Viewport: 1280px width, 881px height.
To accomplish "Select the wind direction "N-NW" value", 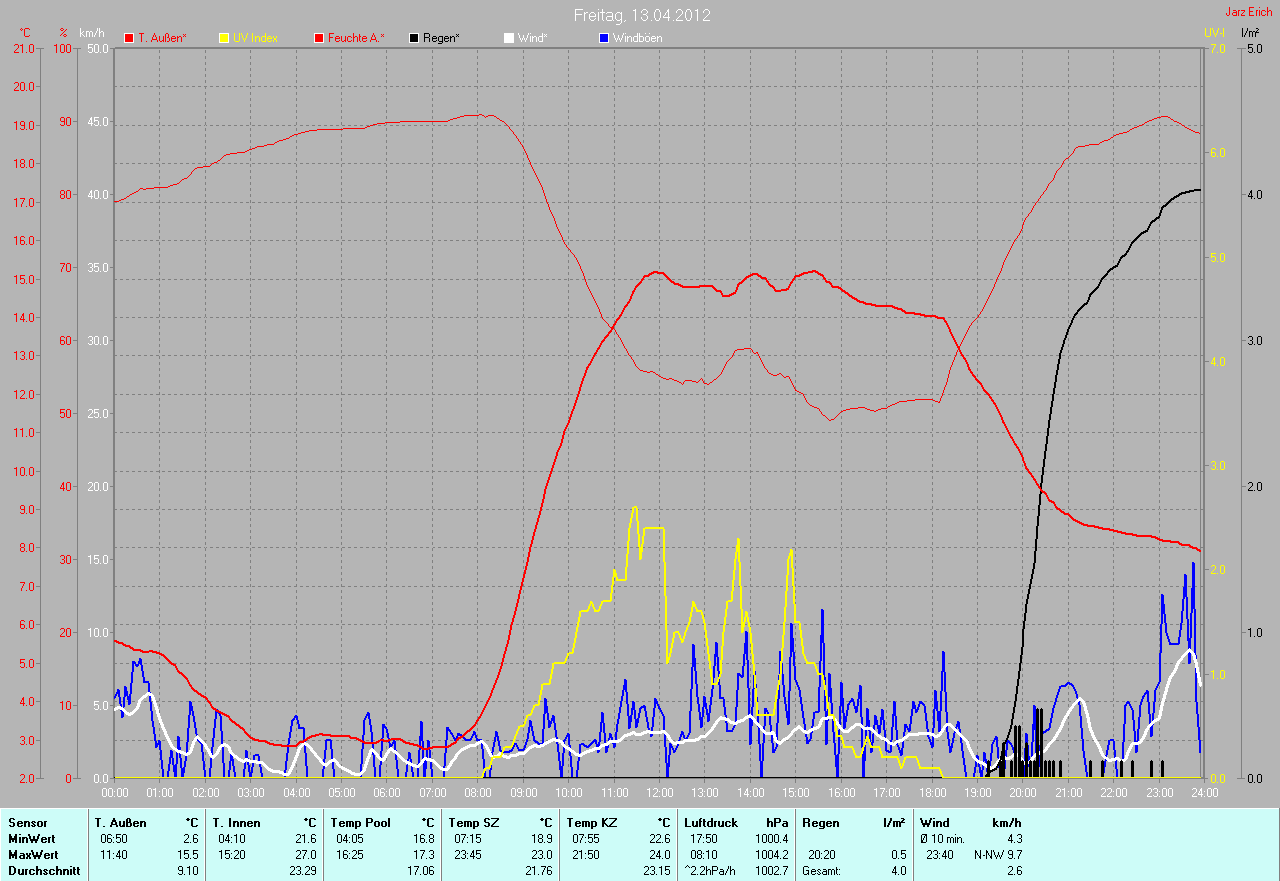I will coord(989,855).
